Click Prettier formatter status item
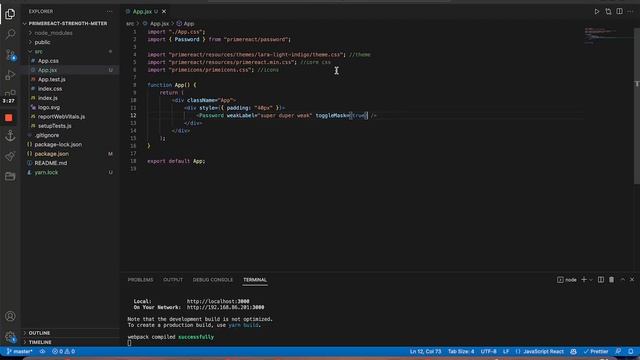Image resolution: width=640 pixels, height=360 pixels. [596, 351]
